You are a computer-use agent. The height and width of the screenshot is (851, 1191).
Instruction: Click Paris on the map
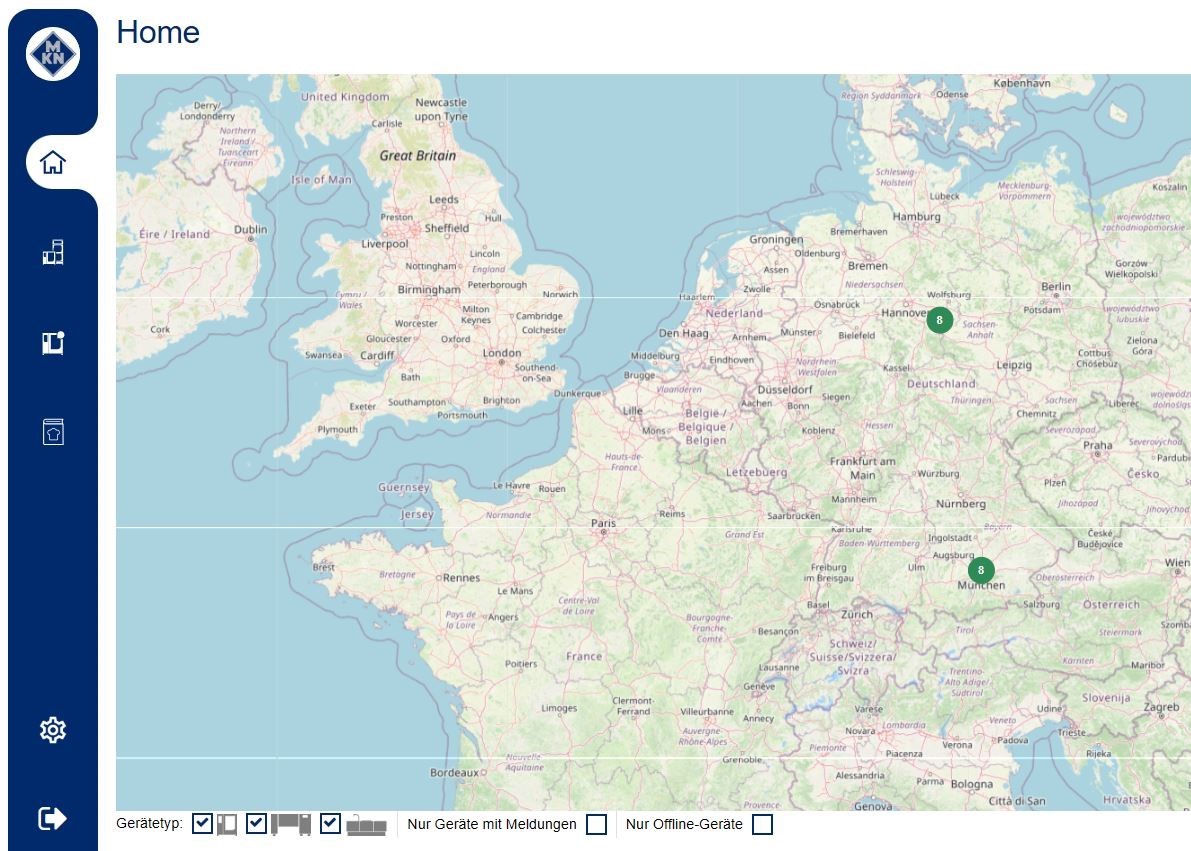[x=603, y=524]
